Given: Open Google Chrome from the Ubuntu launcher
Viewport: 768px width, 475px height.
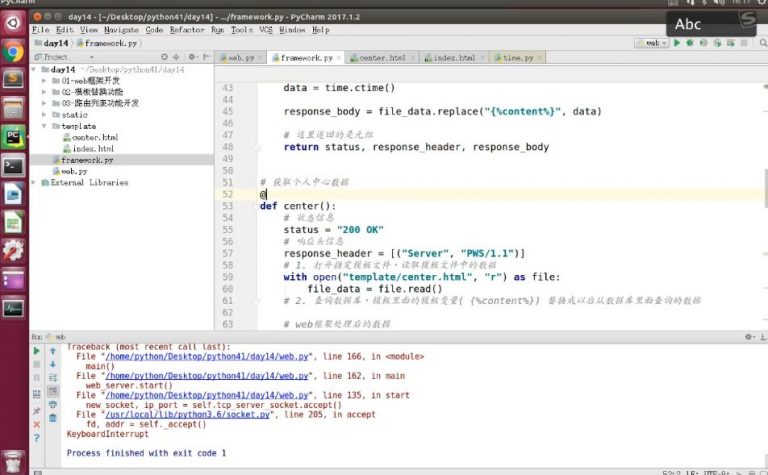Looking at the screenshot, I should (x=13, y=51).
